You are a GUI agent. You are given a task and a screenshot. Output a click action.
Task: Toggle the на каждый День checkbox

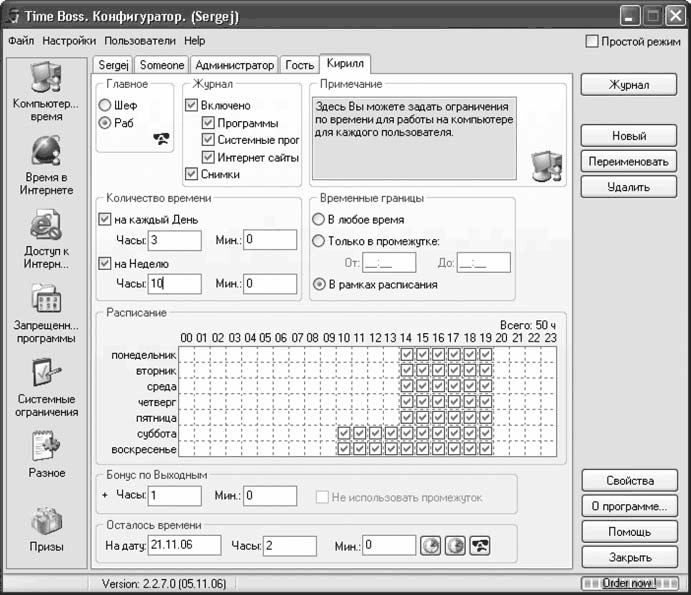pyautogui.click(x=105, y=219)
